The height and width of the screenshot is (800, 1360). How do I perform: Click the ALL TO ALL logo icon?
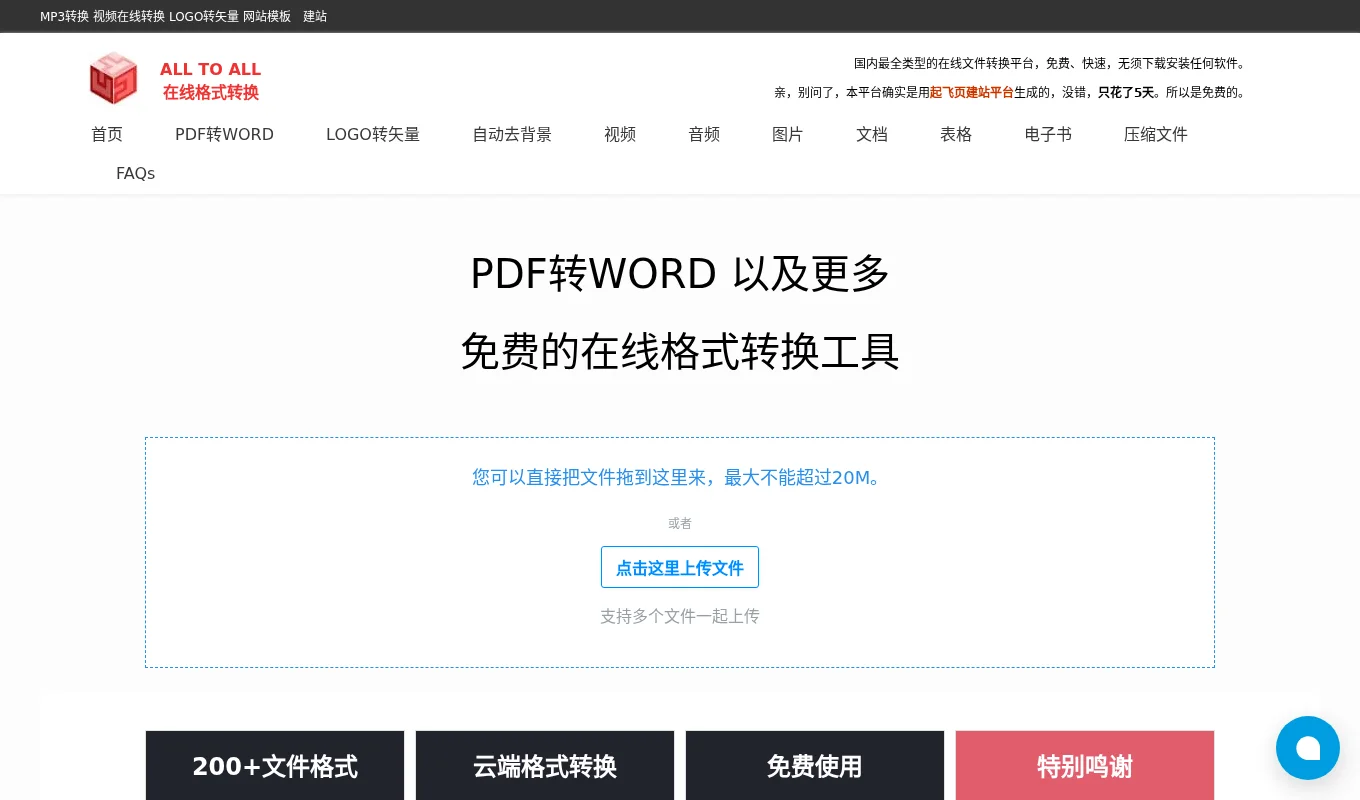point(113,78)
